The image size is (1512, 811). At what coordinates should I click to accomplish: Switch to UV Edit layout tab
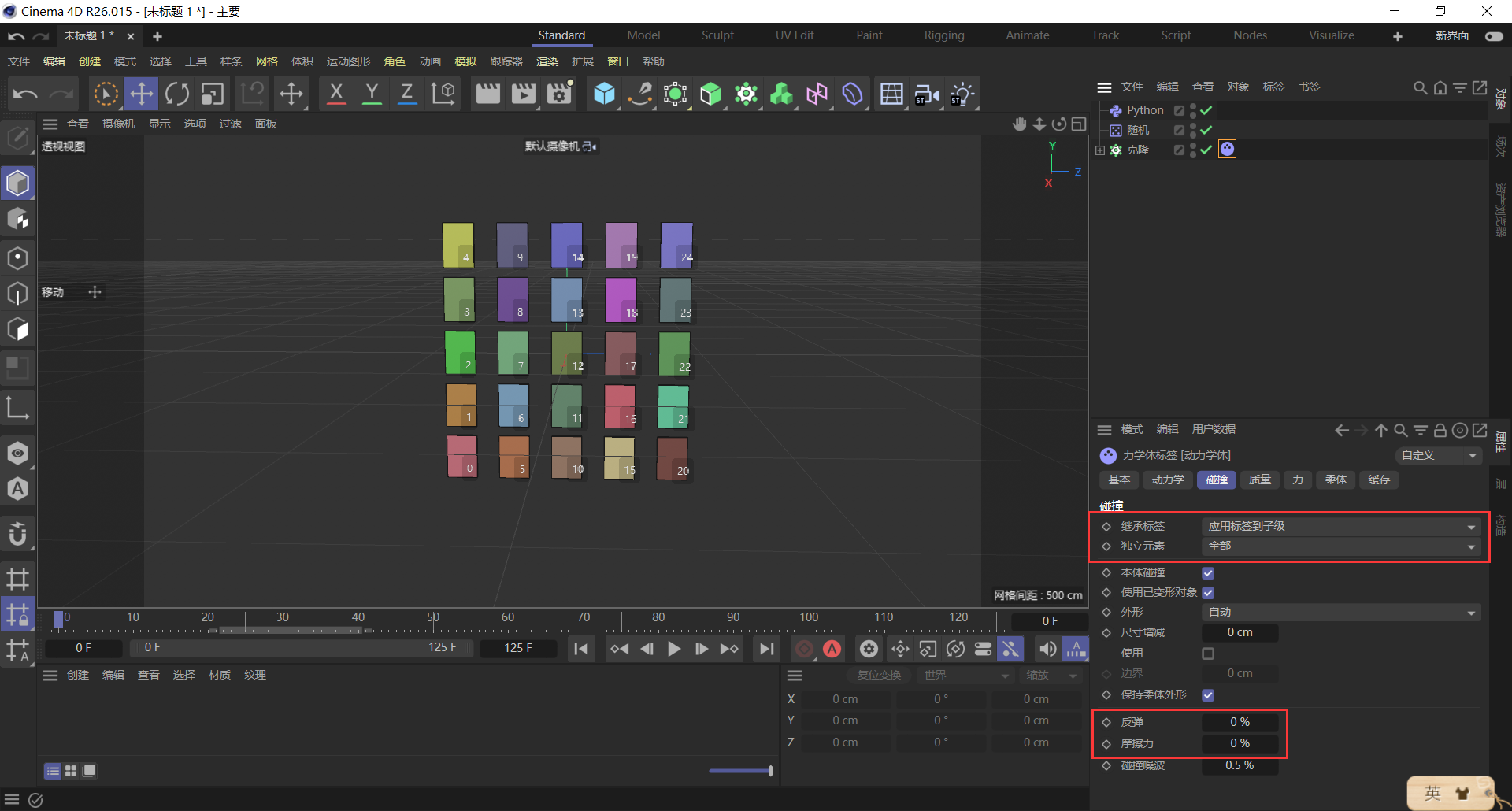click(x=795, y=35)
